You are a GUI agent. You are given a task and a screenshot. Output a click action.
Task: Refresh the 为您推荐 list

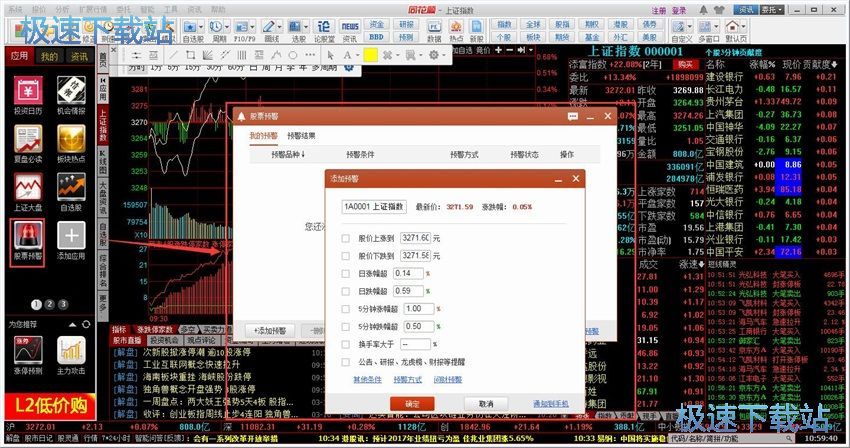86,324
